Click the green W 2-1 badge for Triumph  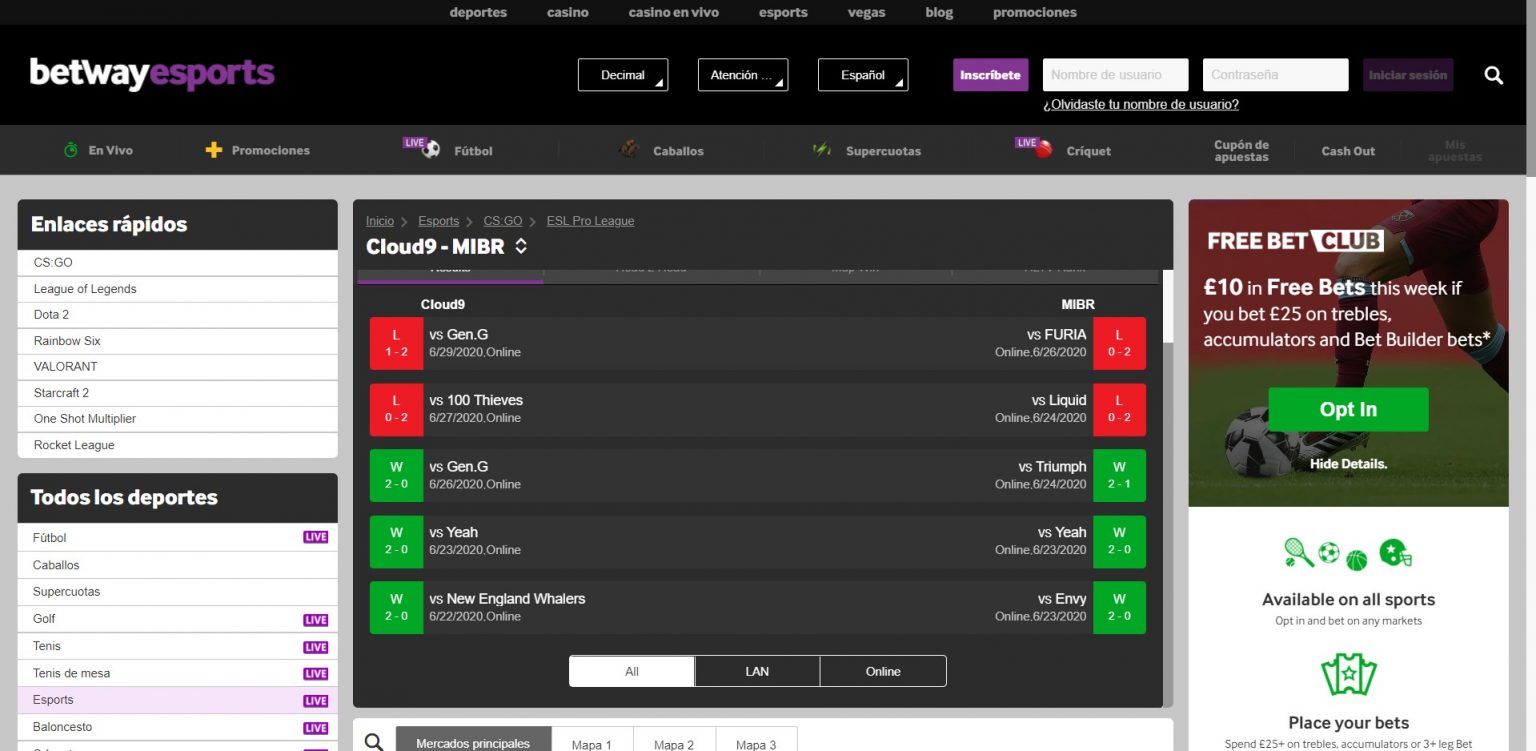pos(1119,475)
